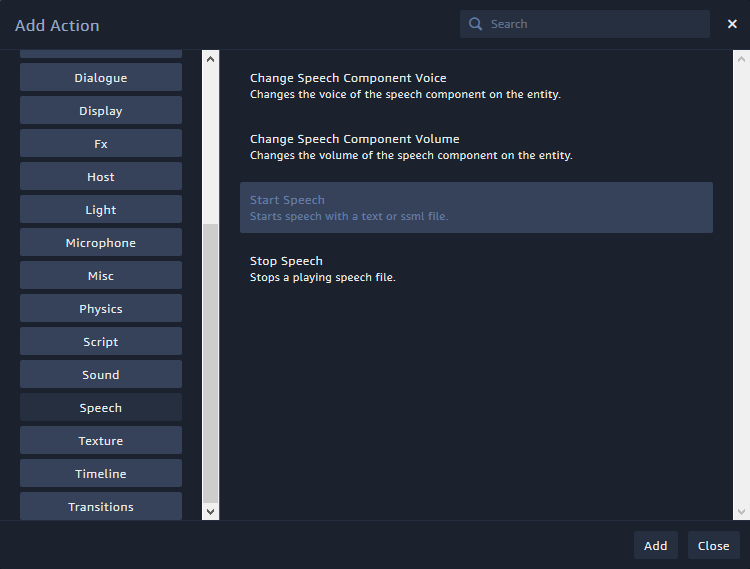Click the category list scroll up arrow

(210, 59)
